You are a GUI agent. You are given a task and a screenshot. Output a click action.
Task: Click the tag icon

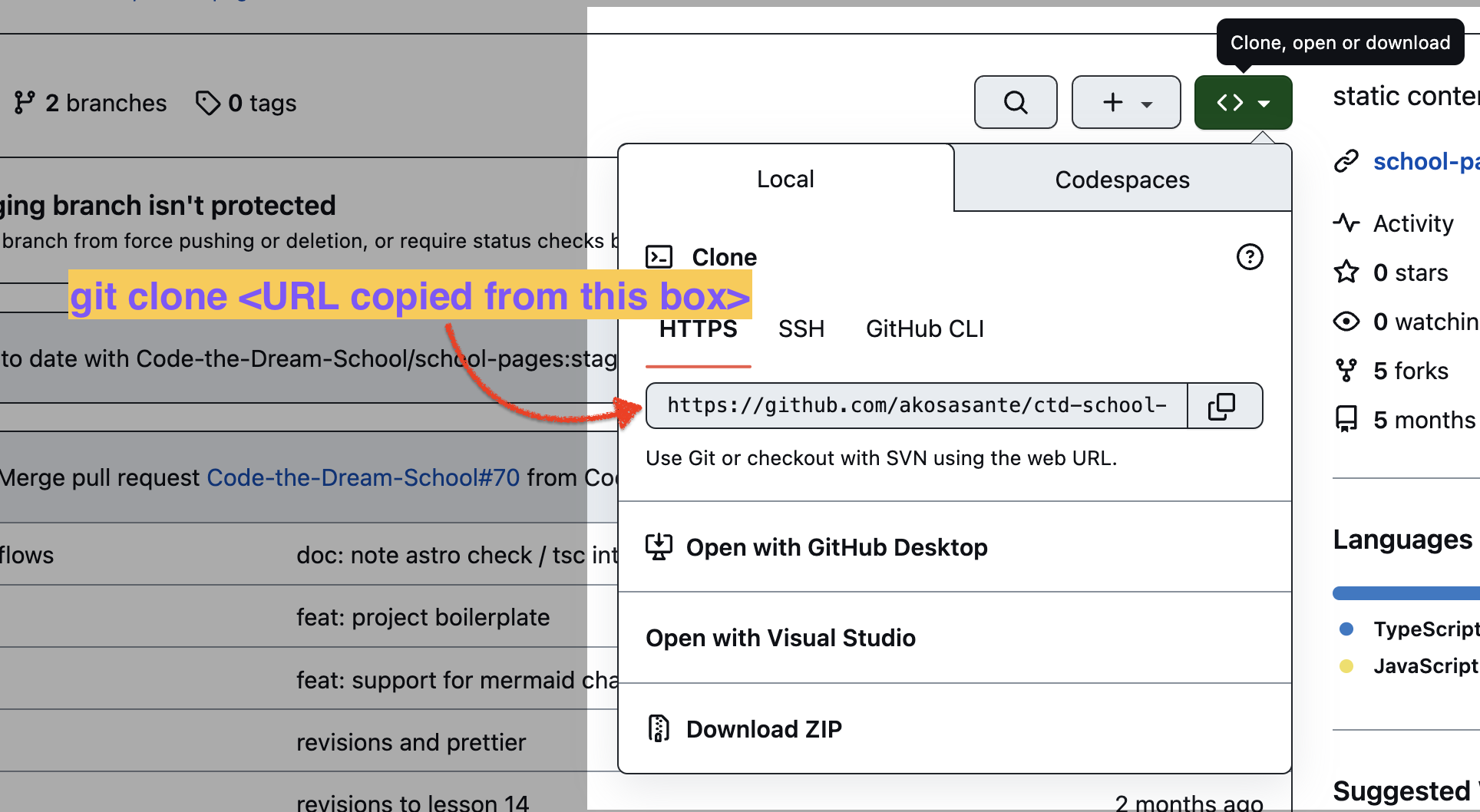pos(207,103)
